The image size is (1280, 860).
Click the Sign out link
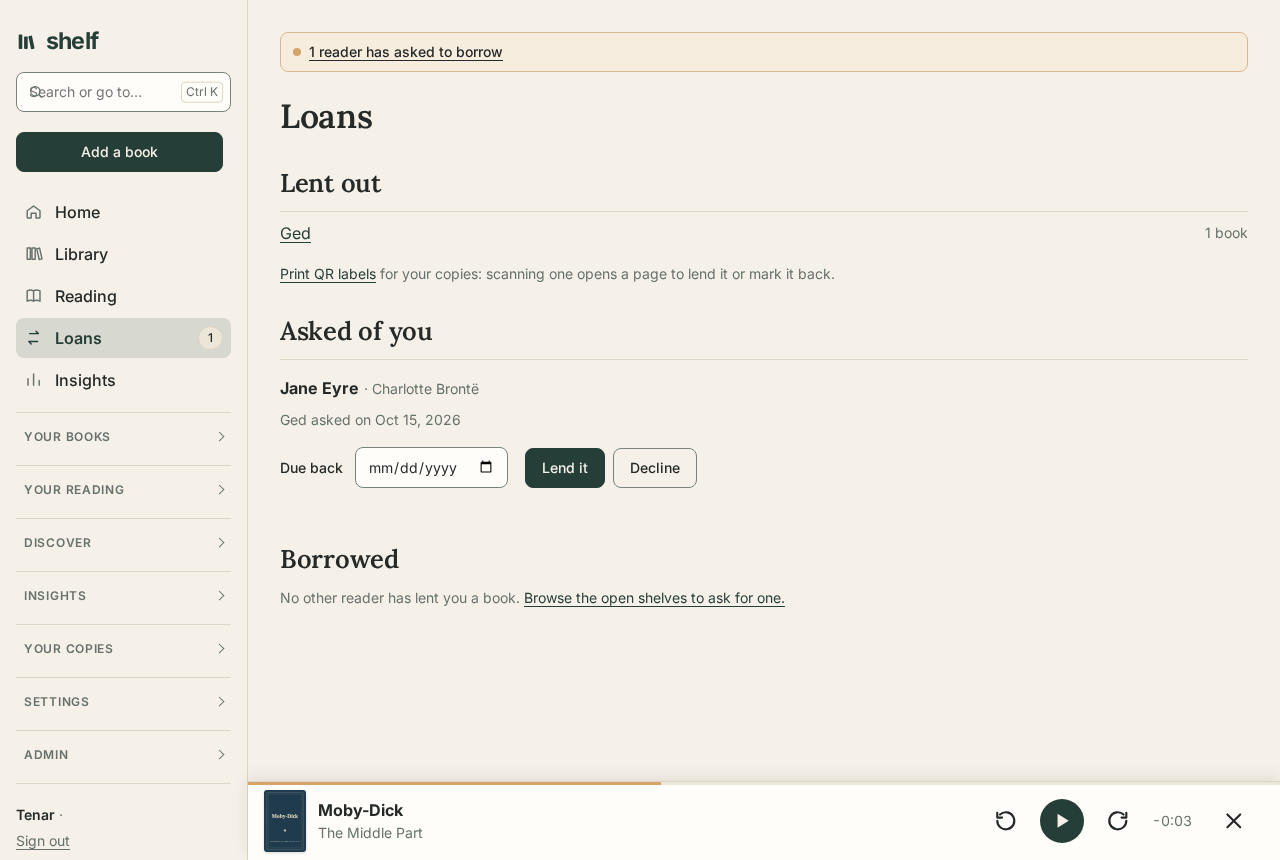pyautogui.click(x=43, y=841)
